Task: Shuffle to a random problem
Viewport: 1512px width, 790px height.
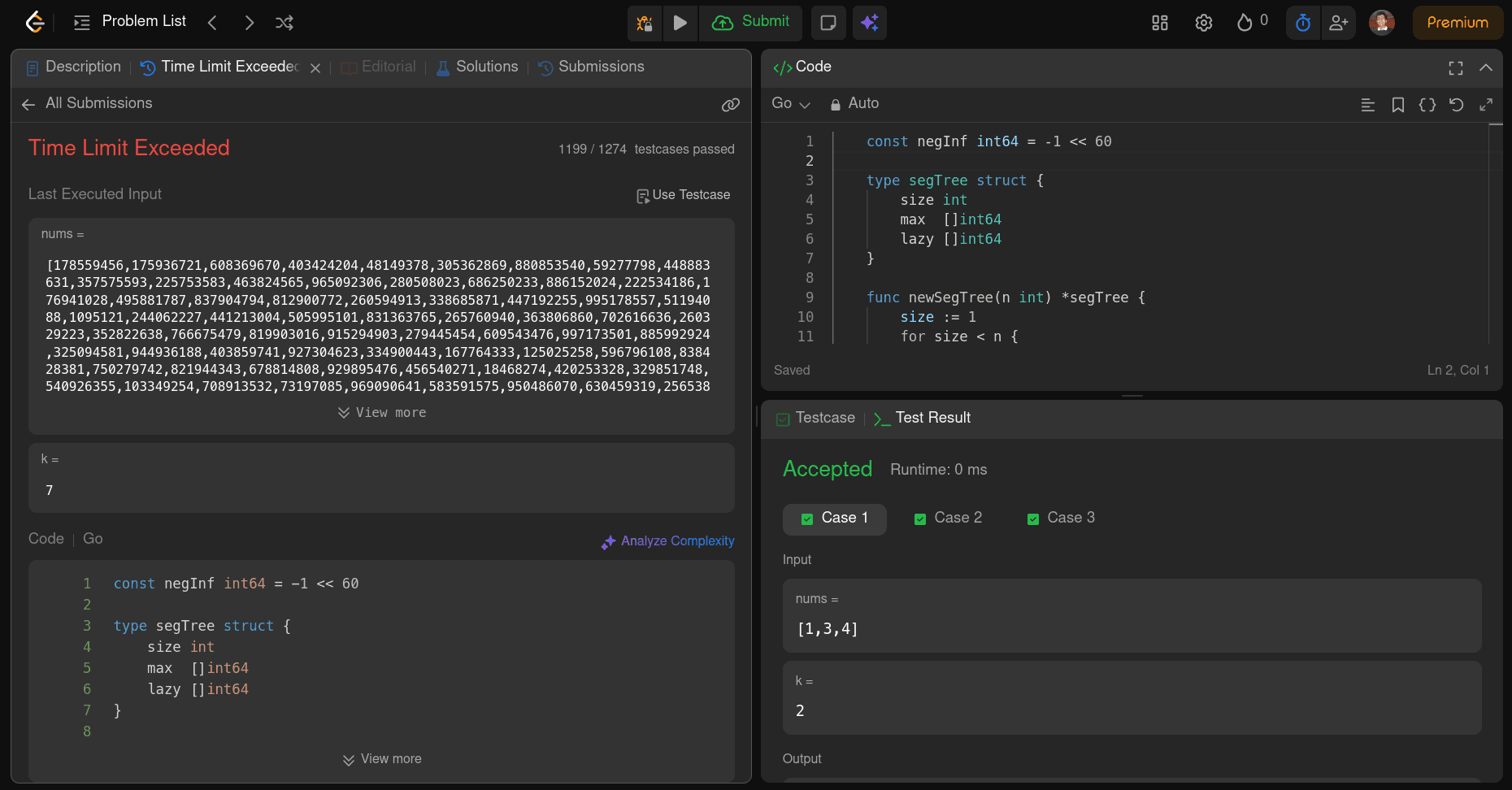Action: point(284,22)
